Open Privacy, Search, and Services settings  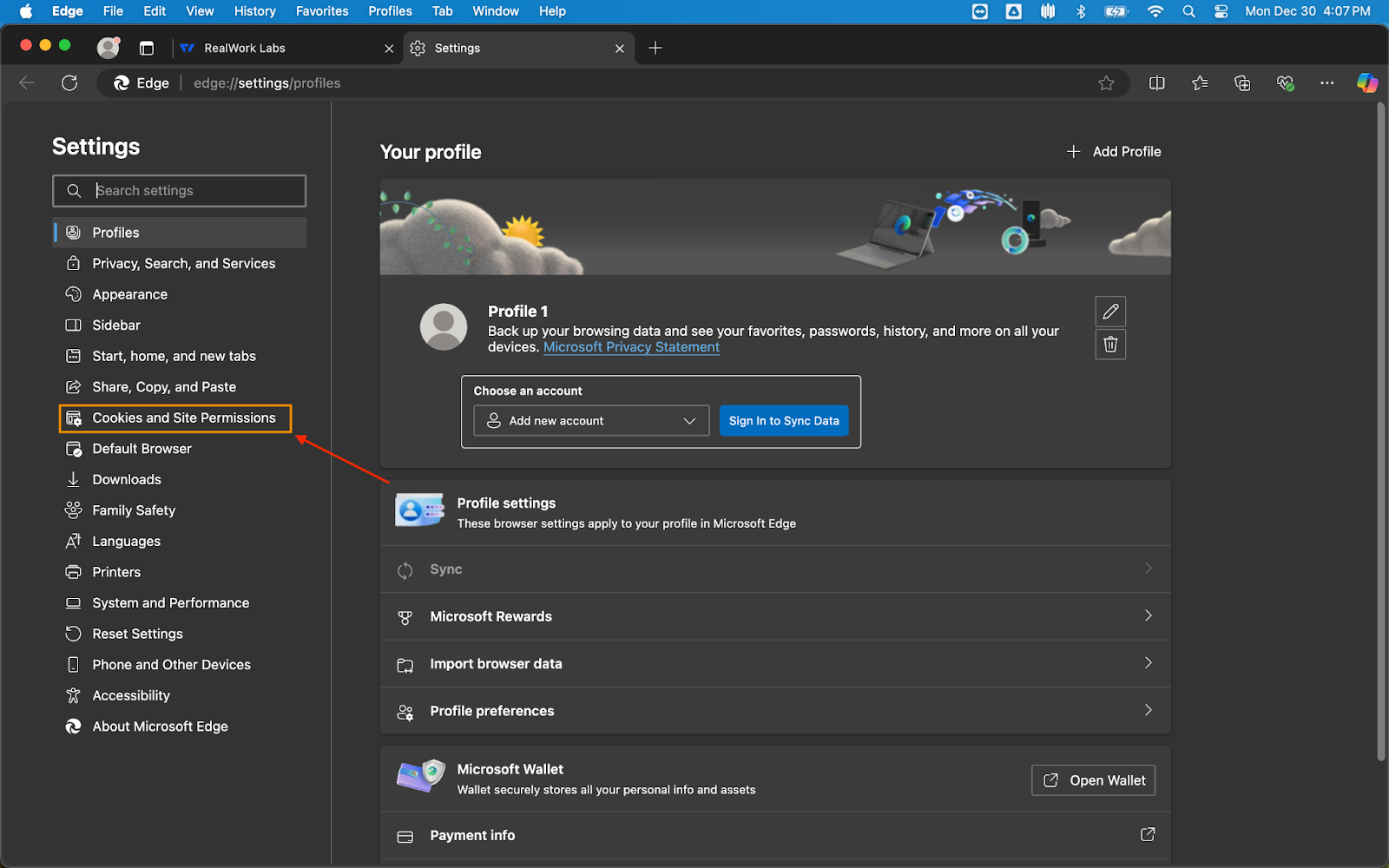[x=179, y=264]
